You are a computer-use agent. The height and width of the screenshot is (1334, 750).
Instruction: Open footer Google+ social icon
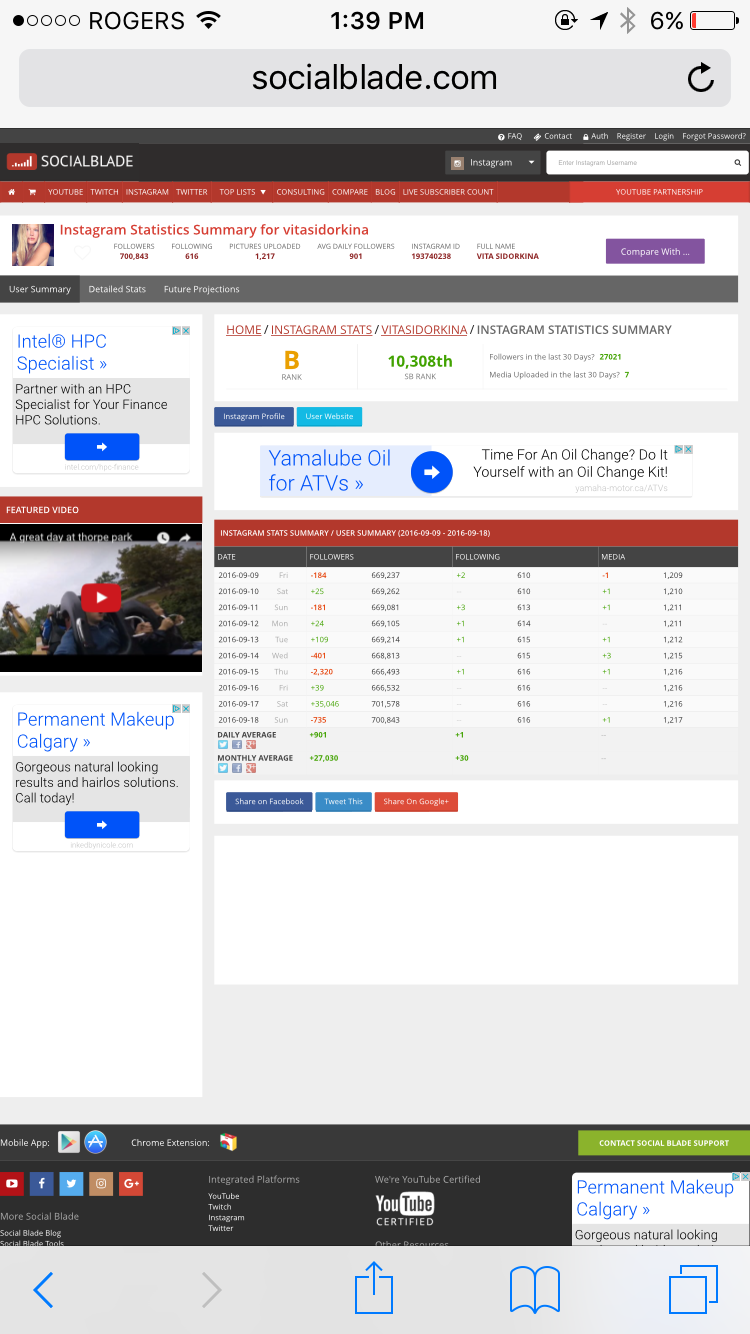coord(131,1184)
